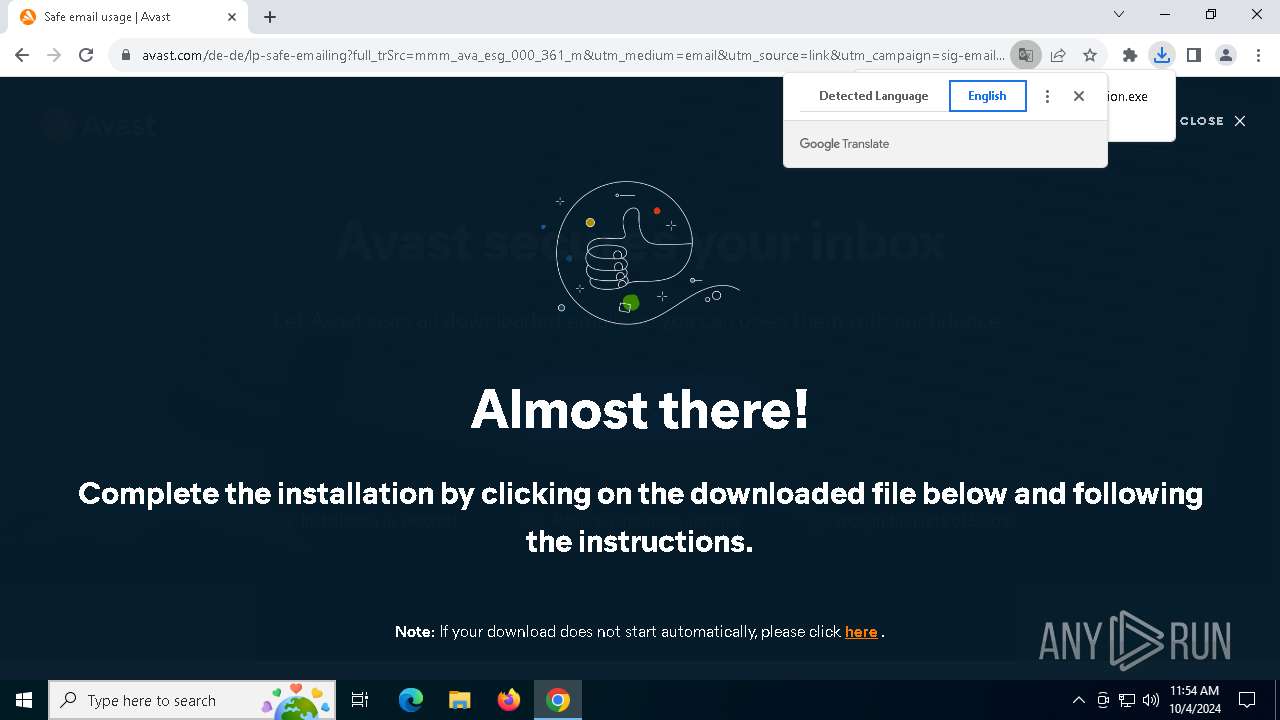Open the volume tray icon

click(1151, 700)
